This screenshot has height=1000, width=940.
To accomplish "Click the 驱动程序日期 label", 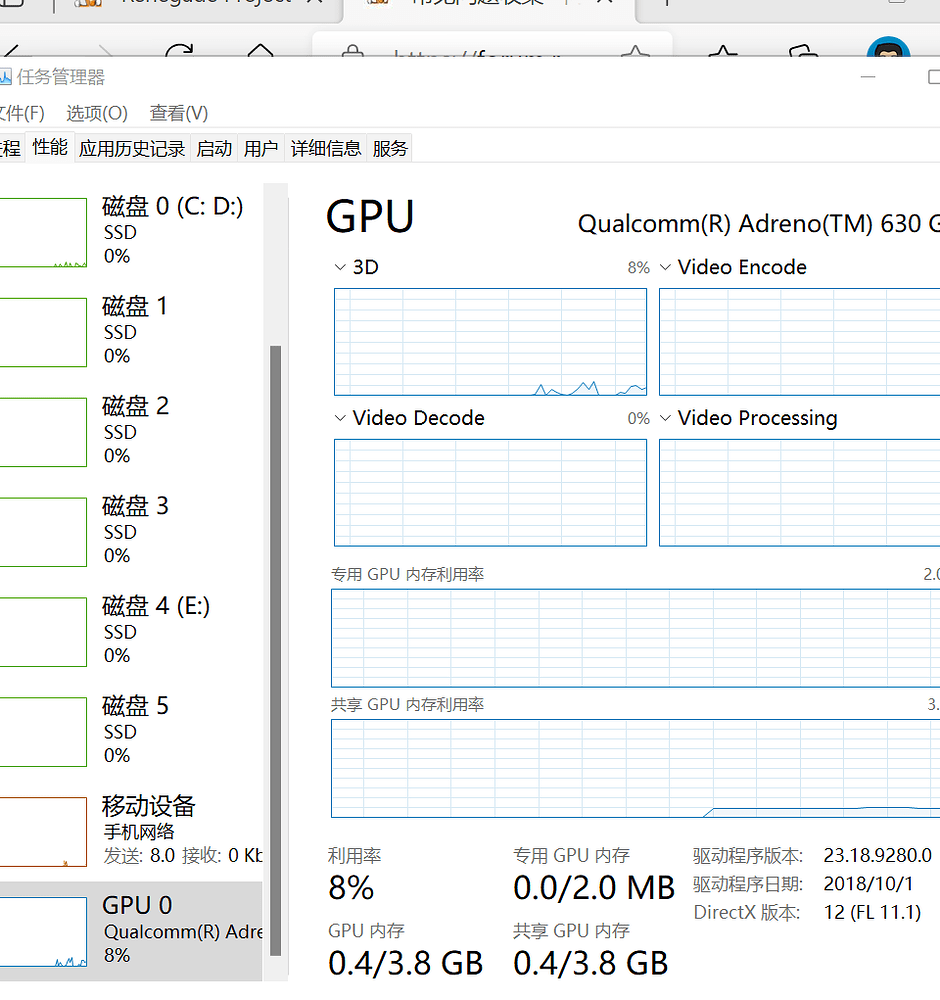I will 748,884.
